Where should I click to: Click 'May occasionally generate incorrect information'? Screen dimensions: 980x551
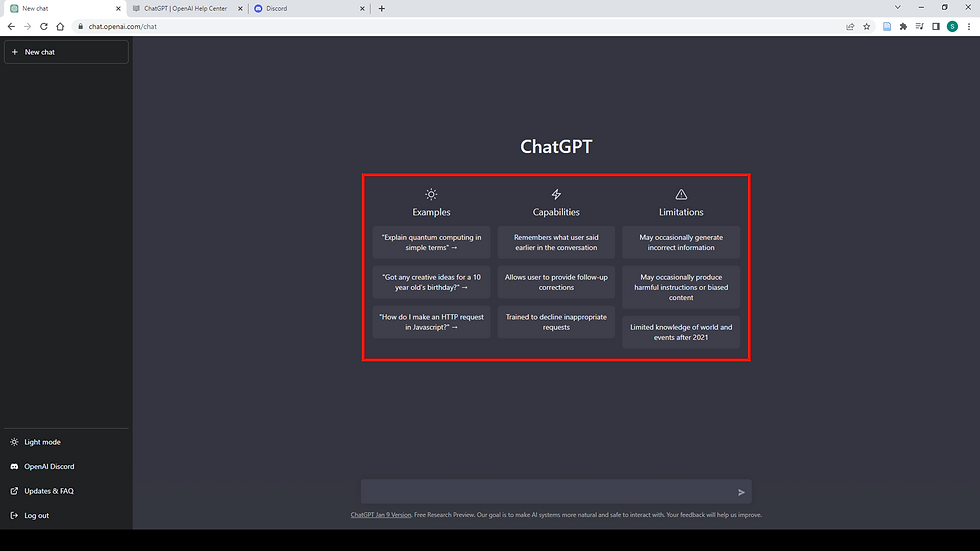(681, 242)
